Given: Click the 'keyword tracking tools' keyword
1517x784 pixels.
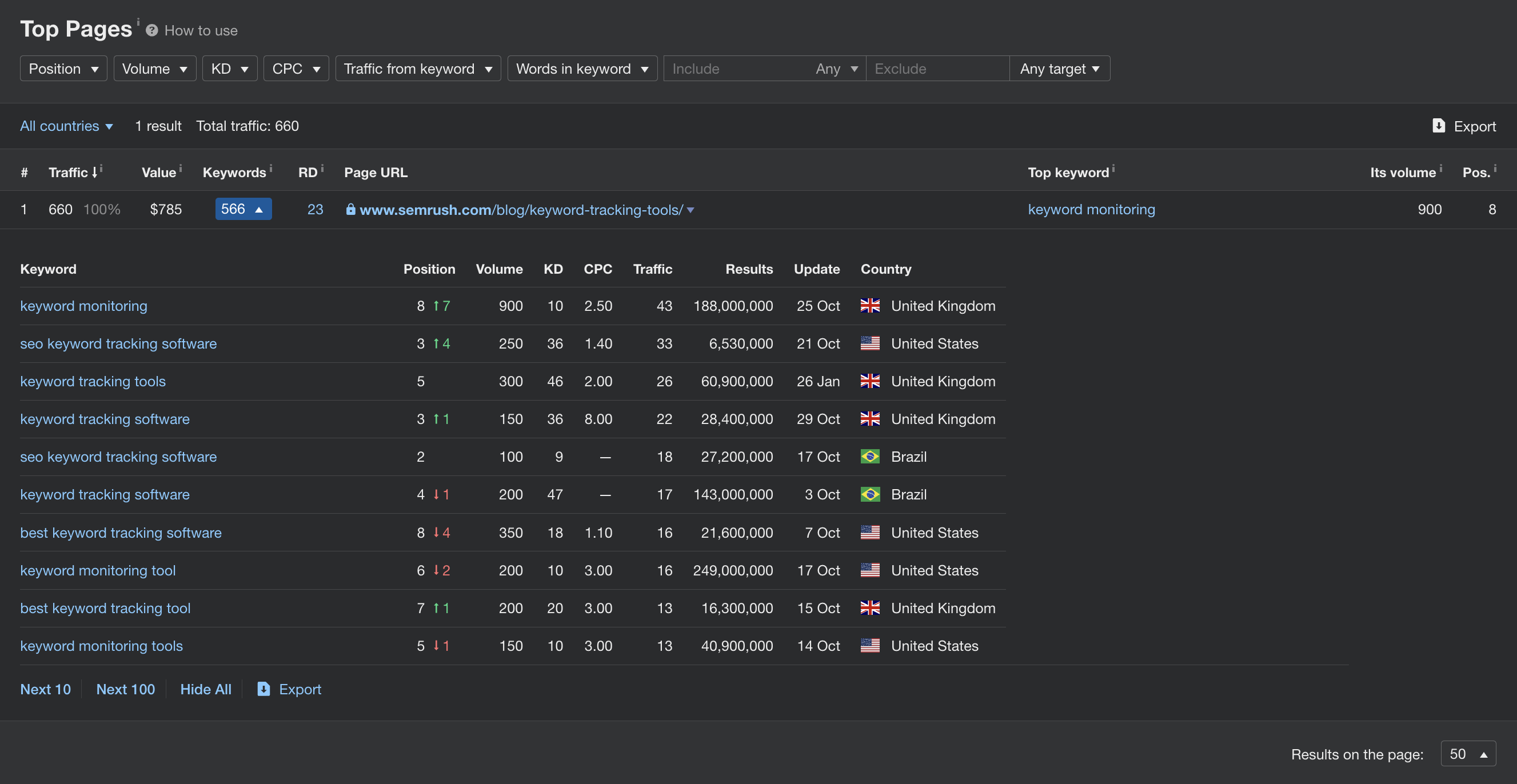Looking at the screenshot, I should pos(93,381).
